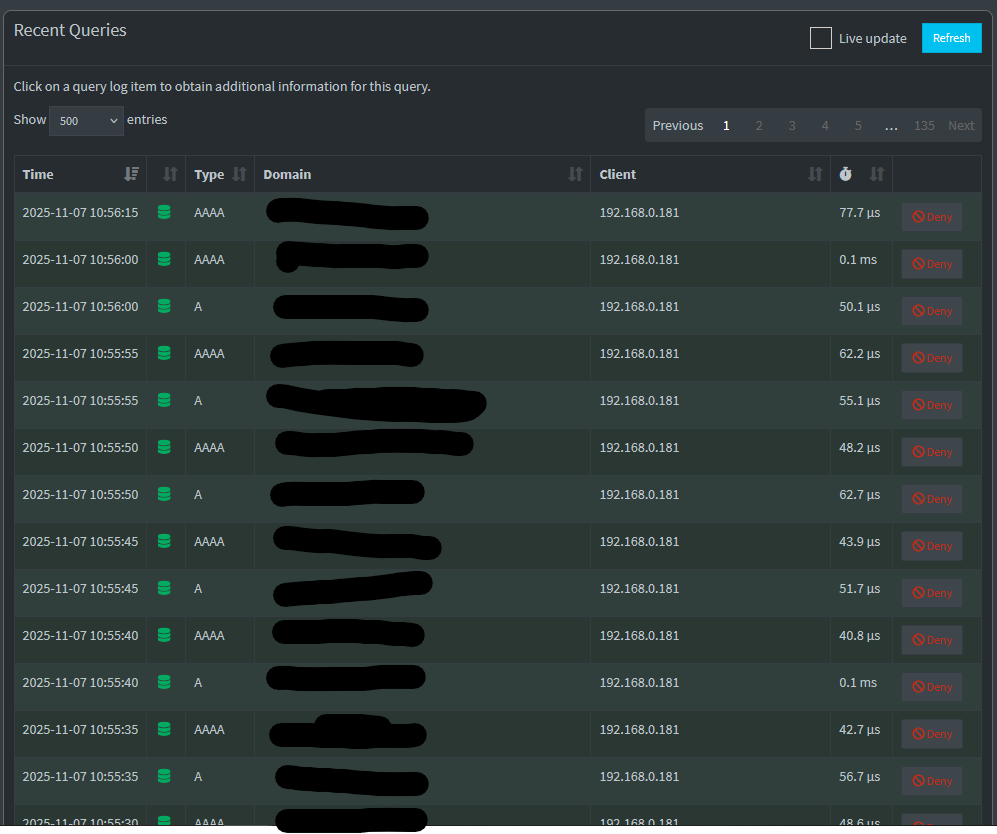997x834 pixels.
Task: Click cache status icon of 10:55:35 AAAA row
Action: click(164, 730)
